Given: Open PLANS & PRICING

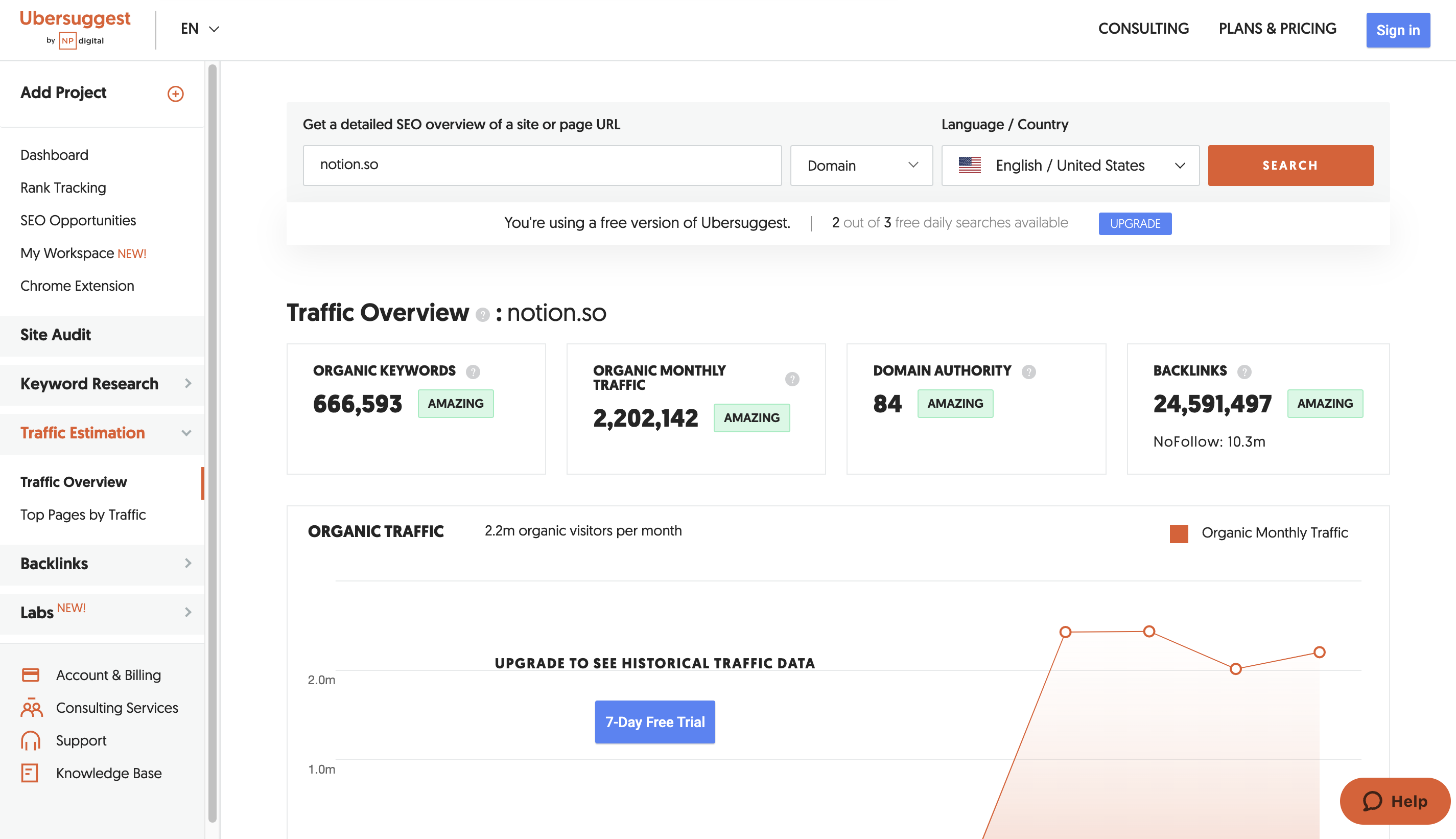Looking at the screenshot, I should coord(1278,28).
